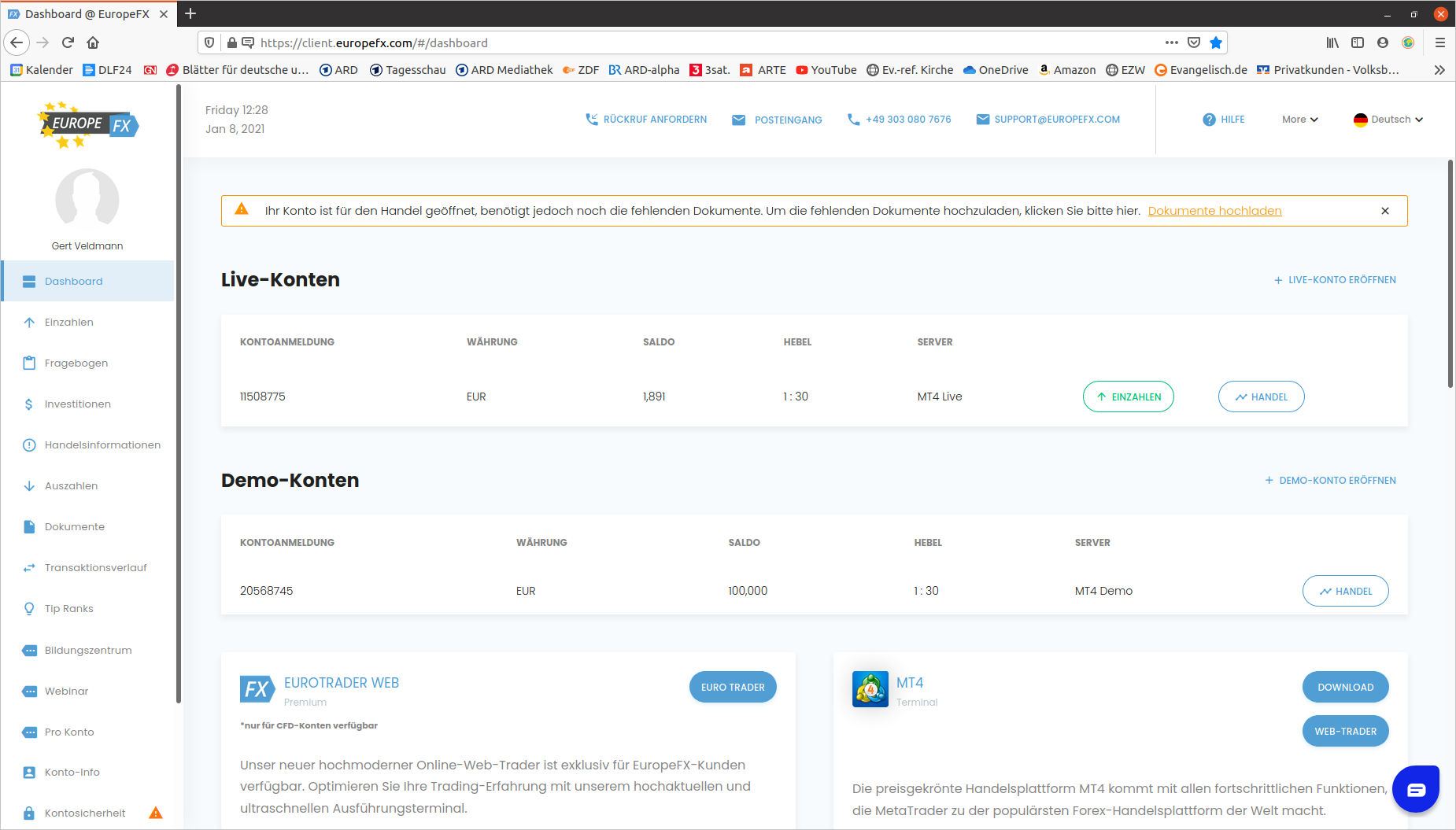Viewport: 1456px width, 830px height.
Task: Click the browser reload icon
Action: 68,42
